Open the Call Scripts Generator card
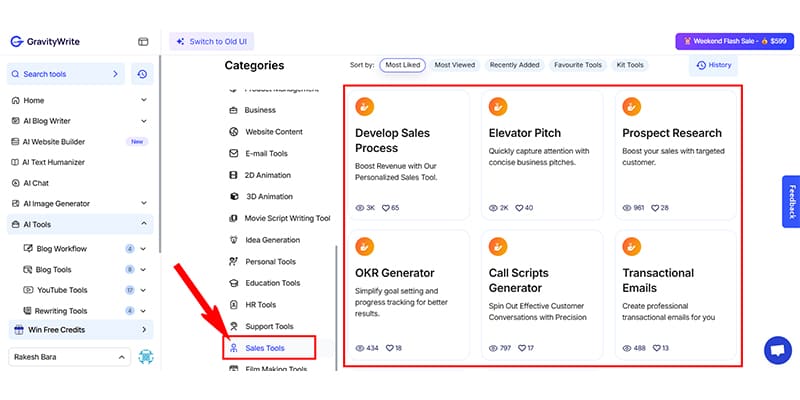The height and width of the screenshot is (400, 800). (542, 295)
